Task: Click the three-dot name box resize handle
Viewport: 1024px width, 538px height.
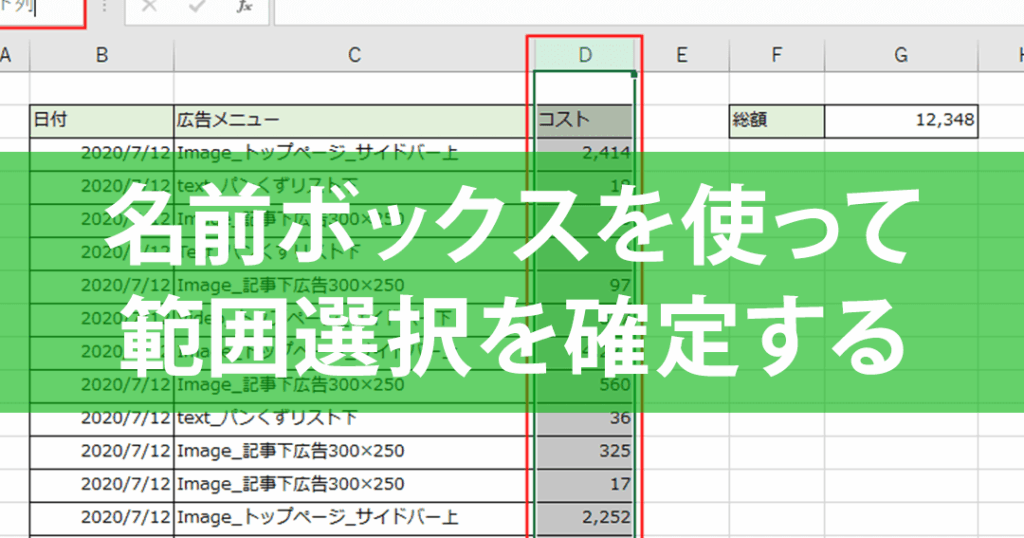Action: click(104, 7)
